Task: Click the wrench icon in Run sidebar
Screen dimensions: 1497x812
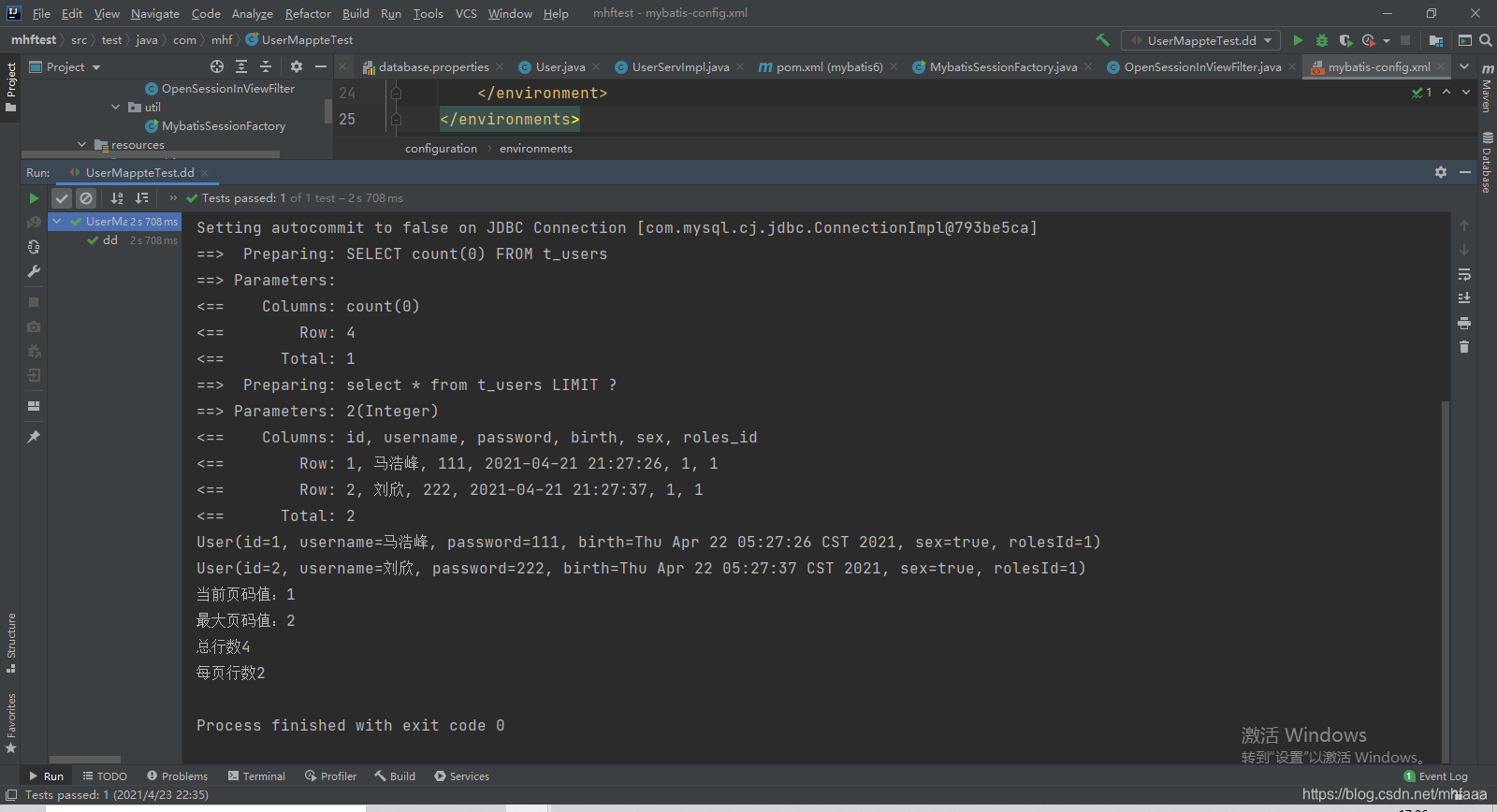Action: pos(34,271)
